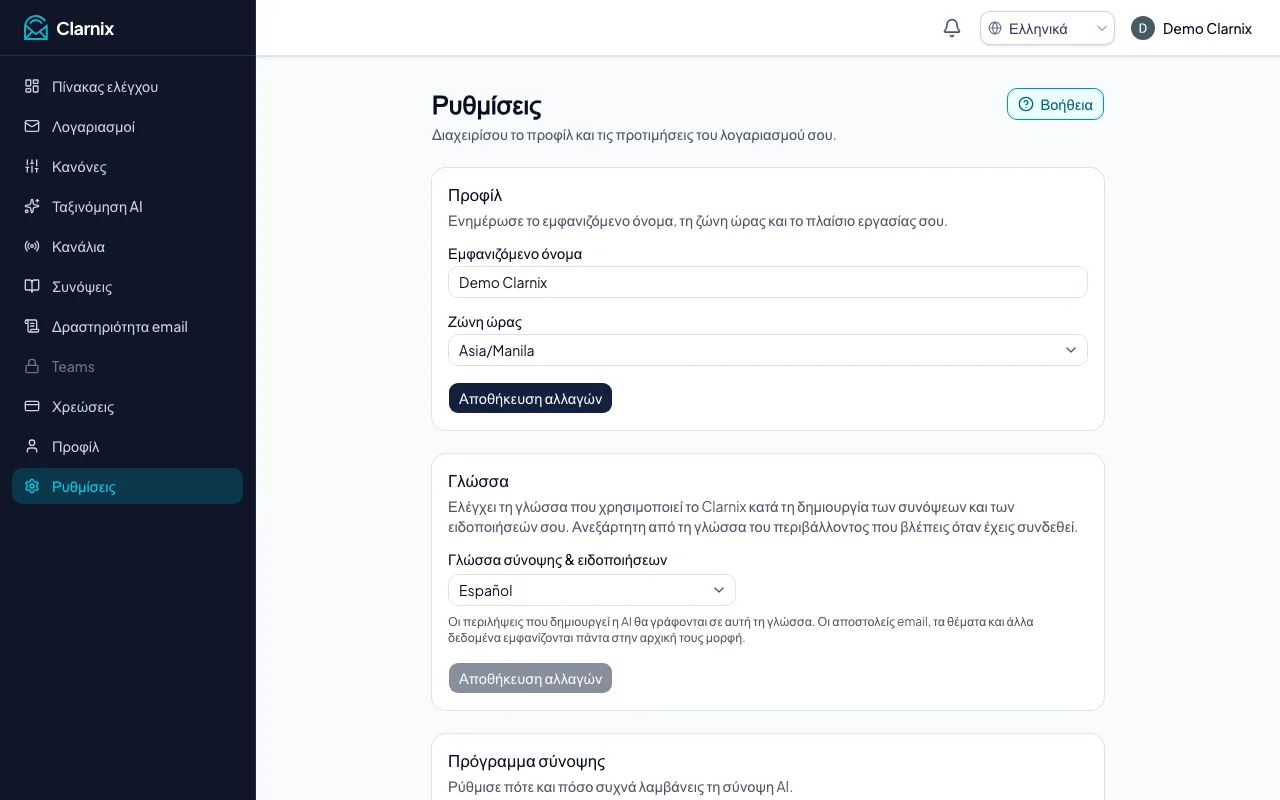
Task: Focus the Εμφανιζόμενο όνομα input field
Action: coord(768,282)
